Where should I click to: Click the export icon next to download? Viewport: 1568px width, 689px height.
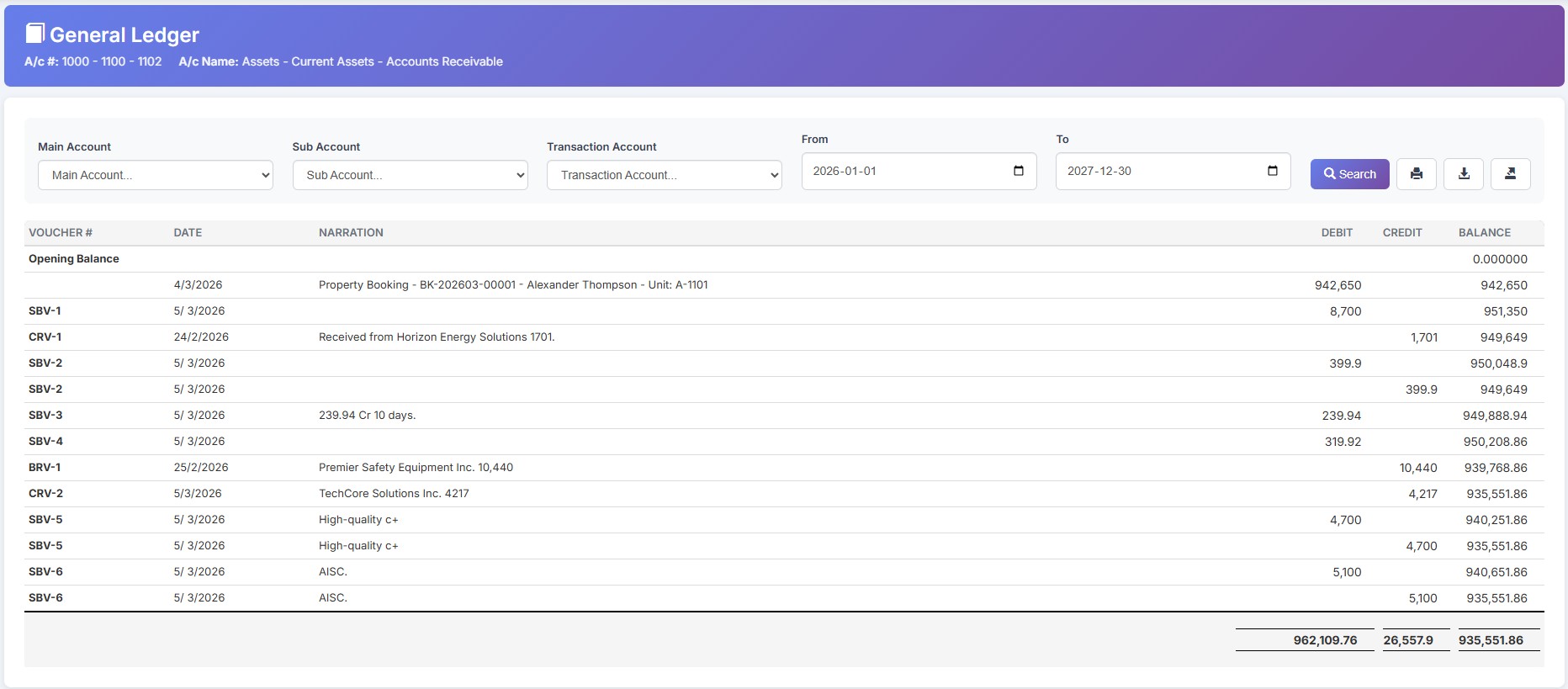pyautogui.click(x=1510, y=174)
